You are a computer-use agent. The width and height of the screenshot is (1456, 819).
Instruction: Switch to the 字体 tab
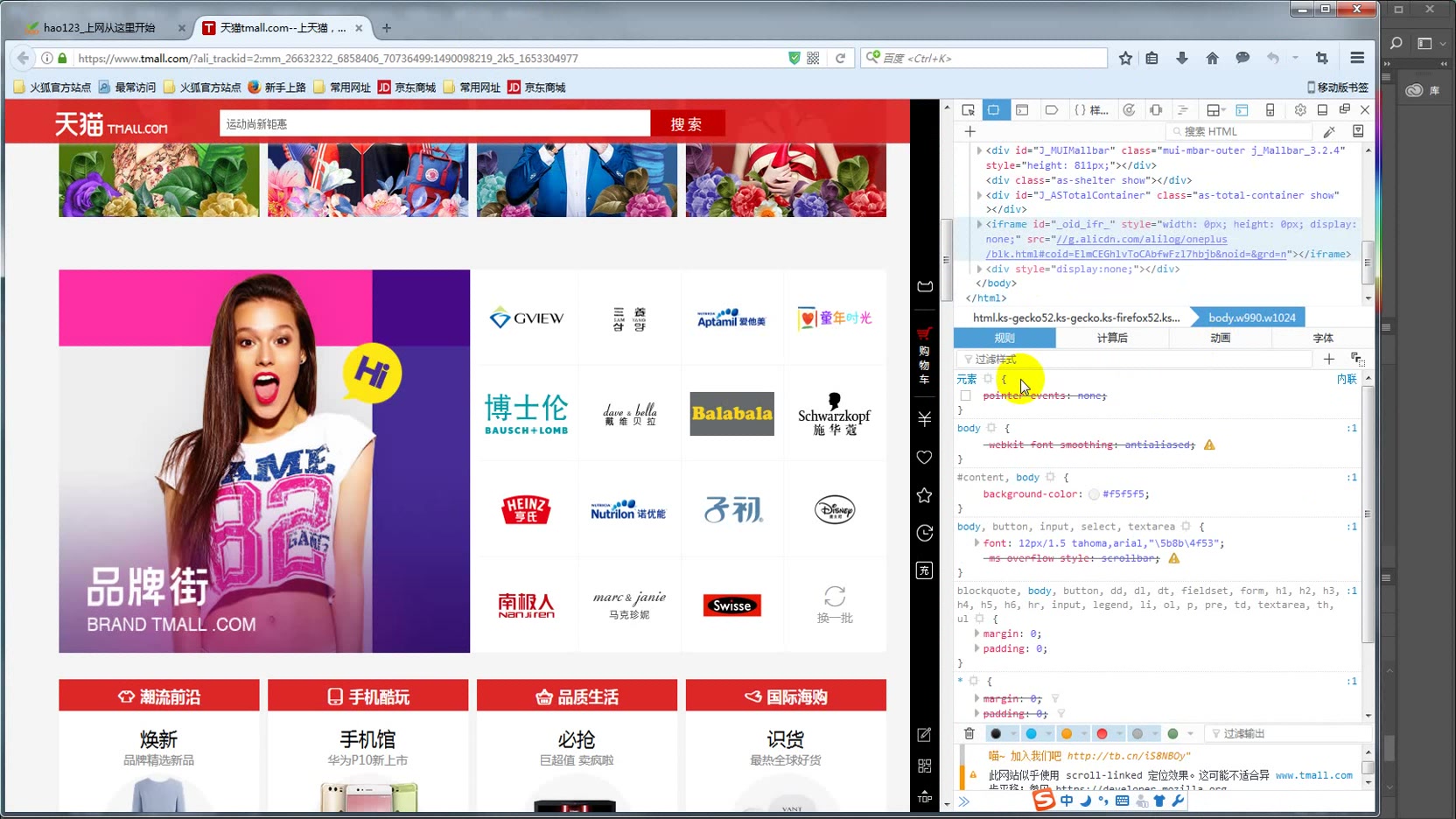(1323, 338)
